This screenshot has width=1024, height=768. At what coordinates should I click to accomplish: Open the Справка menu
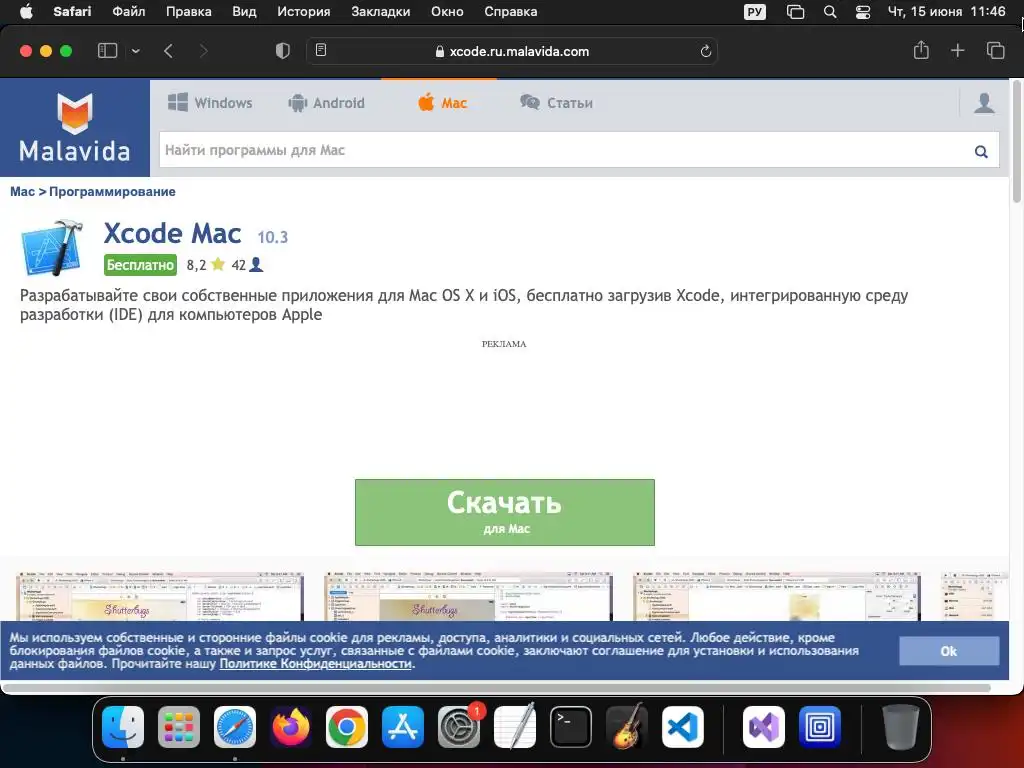click(x=511, y=12)
